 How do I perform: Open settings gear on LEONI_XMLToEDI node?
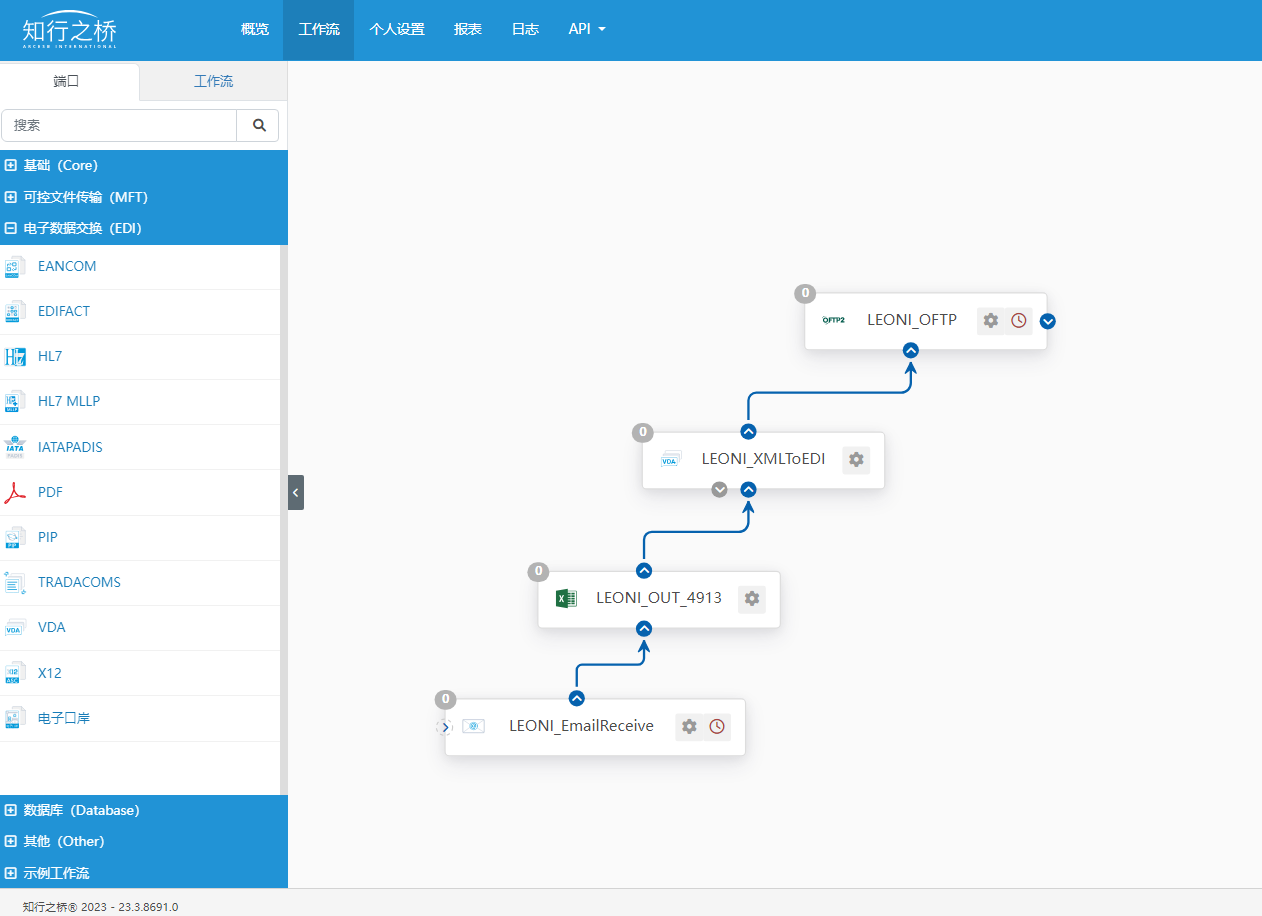click(856, 460)
